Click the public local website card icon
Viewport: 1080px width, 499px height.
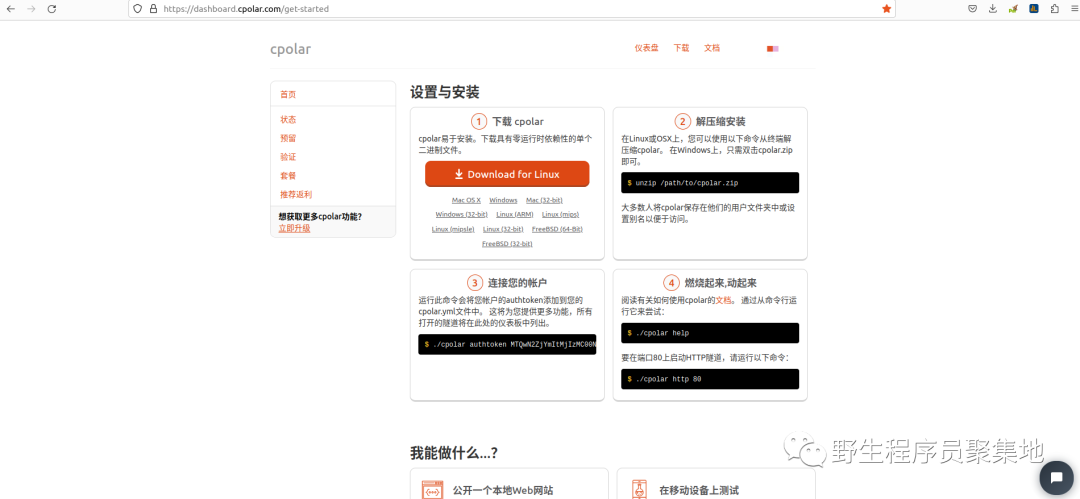pos(433,490)
